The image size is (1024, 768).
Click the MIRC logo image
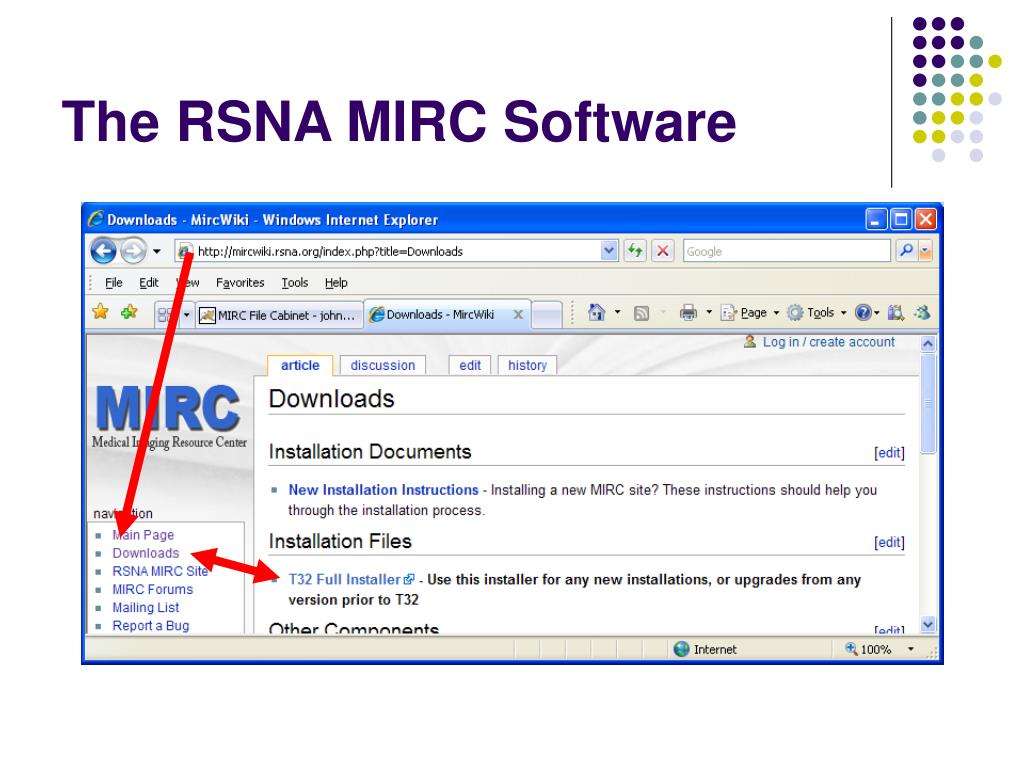(x=169, y=416)
